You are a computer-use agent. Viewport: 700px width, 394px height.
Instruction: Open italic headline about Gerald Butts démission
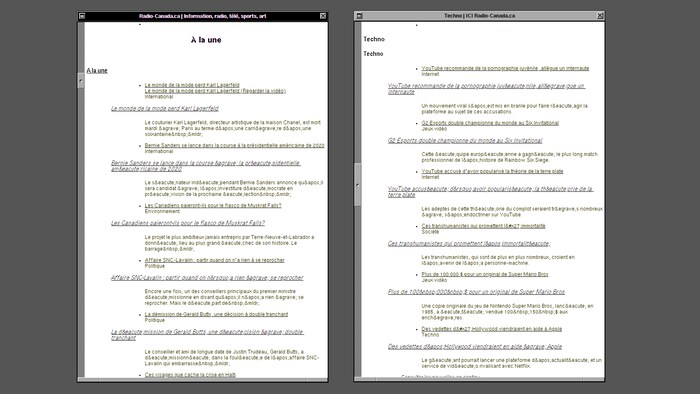207,335
